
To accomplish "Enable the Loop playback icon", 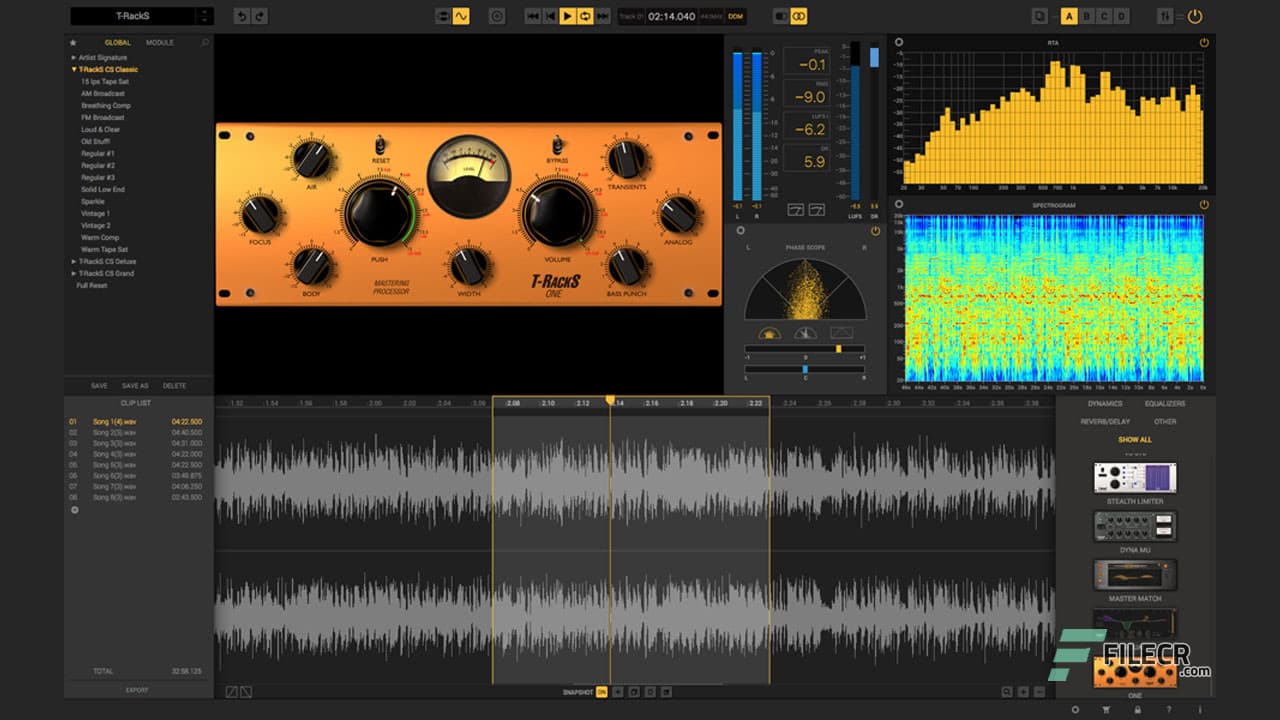I will (584, 16).
